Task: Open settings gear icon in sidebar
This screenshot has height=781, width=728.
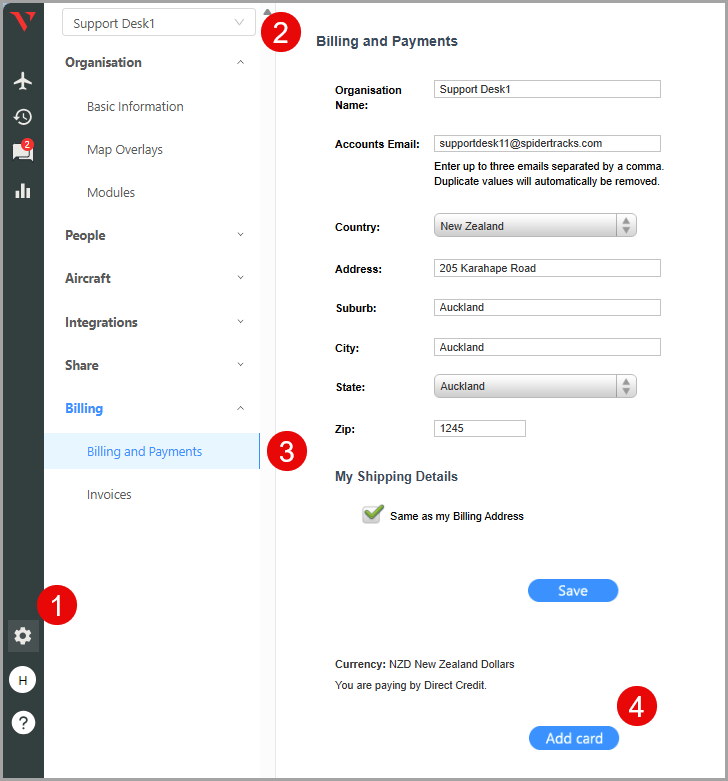Action: point(22,635)
